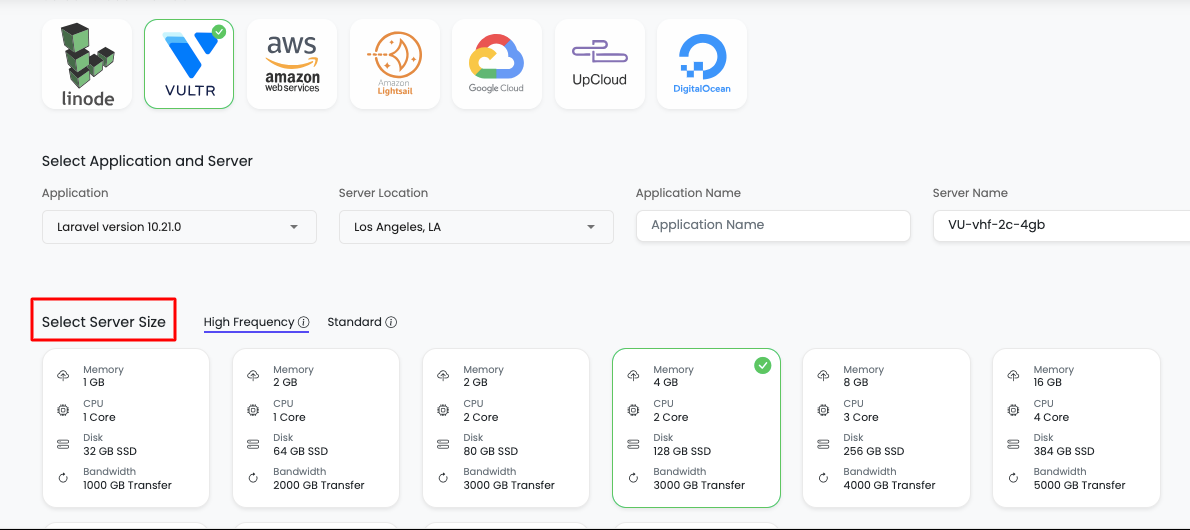Select the 16 GB memory 4 Core plan

tap(1076, 428)
